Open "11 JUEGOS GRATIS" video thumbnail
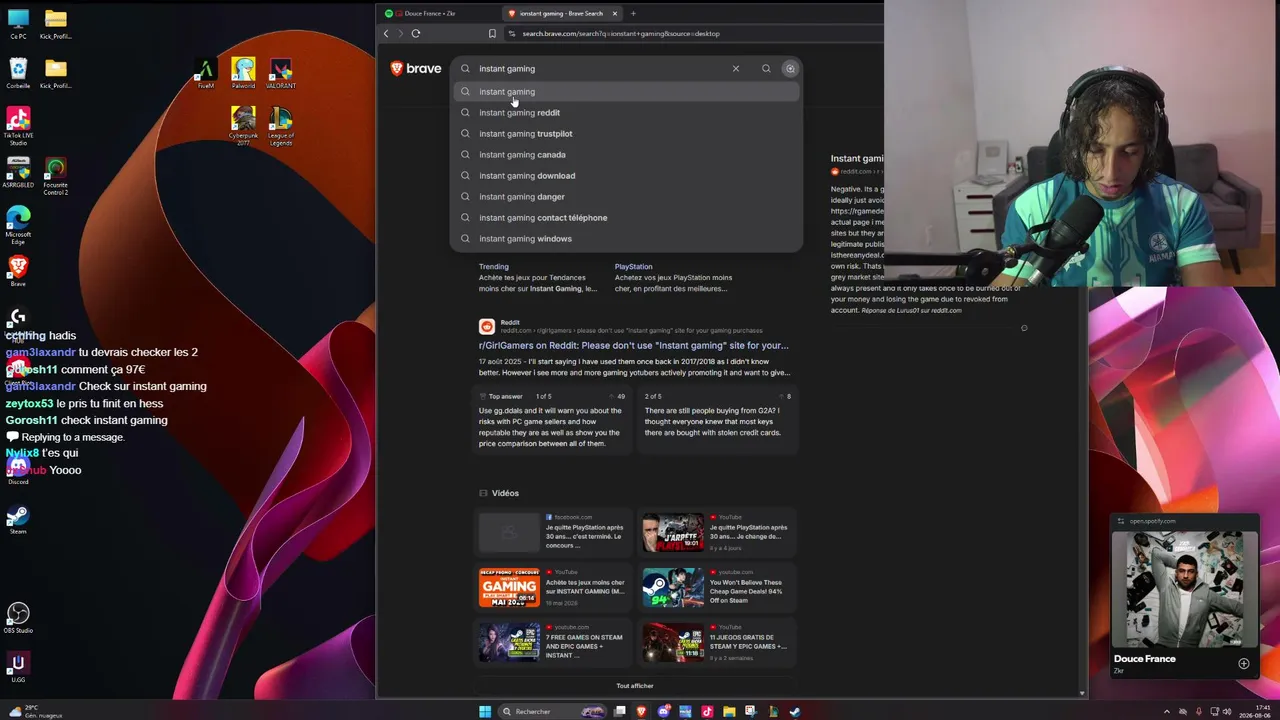1280x720 pixels. 673,643
